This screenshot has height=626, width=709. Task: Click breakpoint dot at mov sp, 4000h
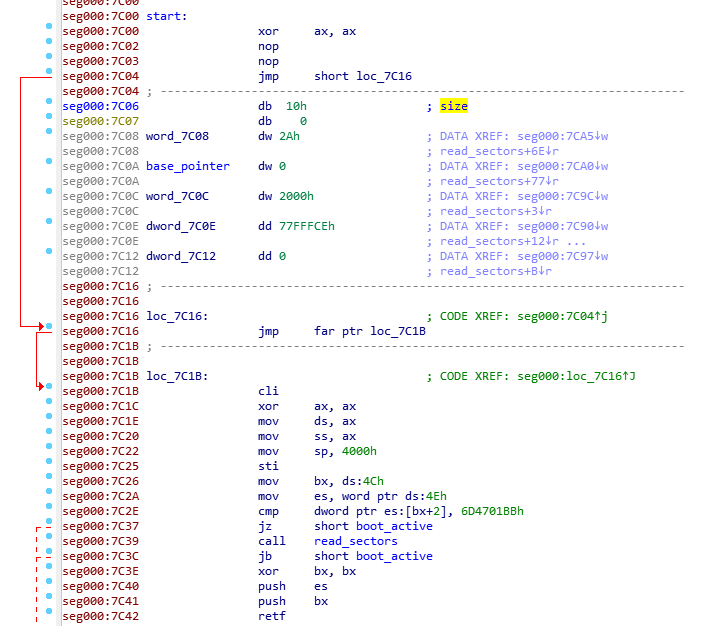[x=49, y=446]
